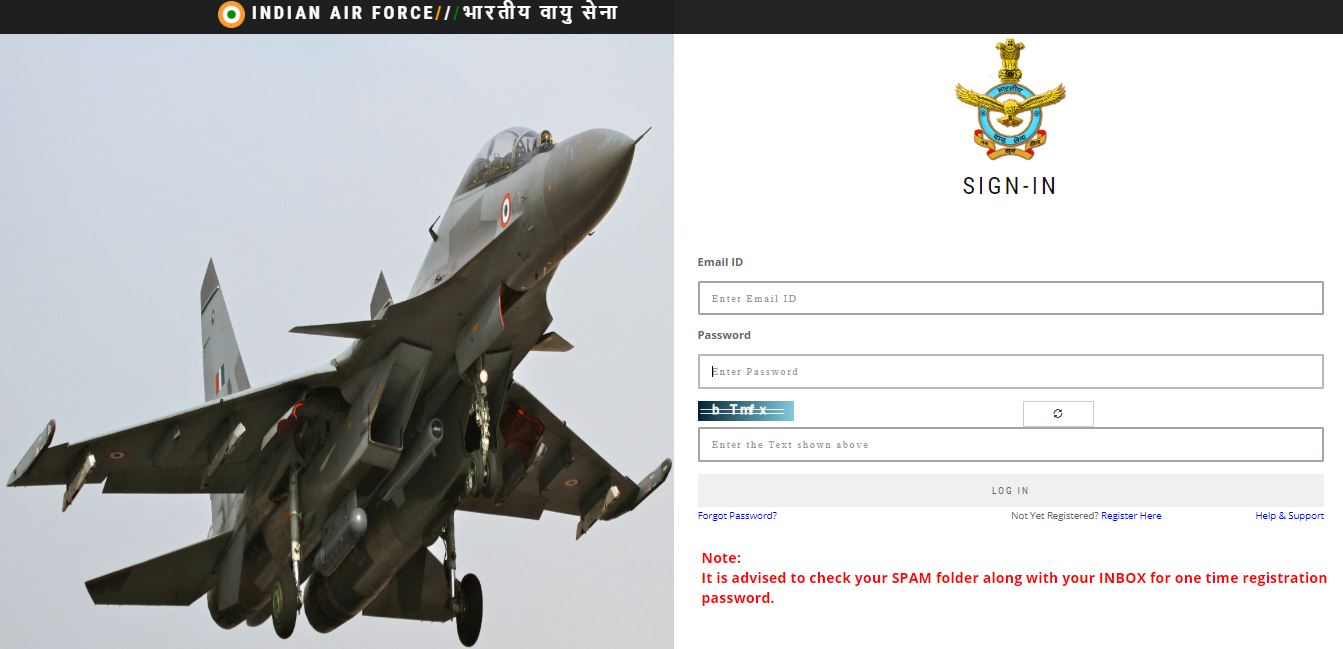Click the fighter jet photo

click(336, 341)
